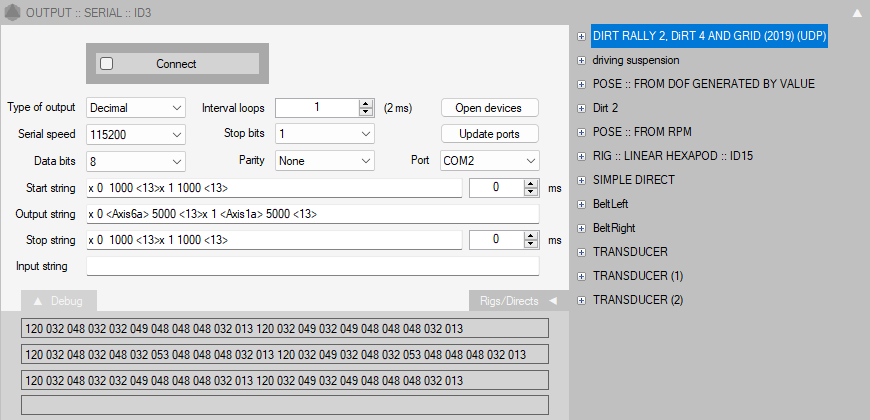This screenshot has width=870, height=420.
Task: Click the hexagon icon beside OUTPUT SERIAL title
Action: (11, 12)
